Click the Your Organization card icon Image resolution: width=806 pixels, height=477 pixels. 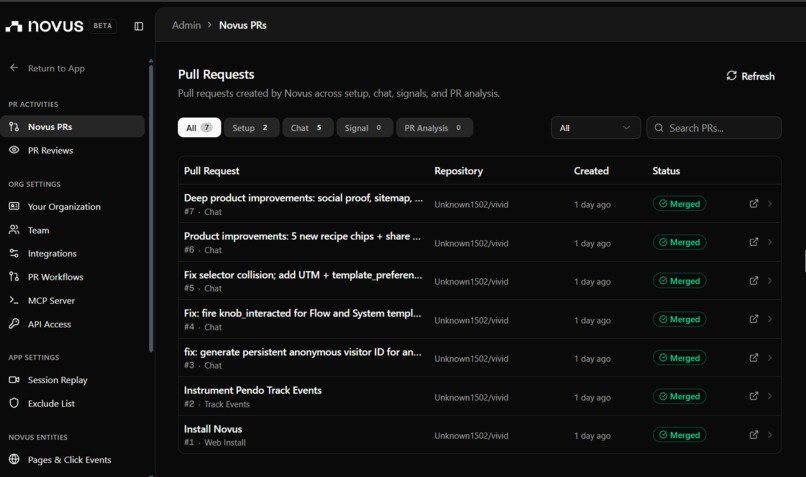point(14,206)
